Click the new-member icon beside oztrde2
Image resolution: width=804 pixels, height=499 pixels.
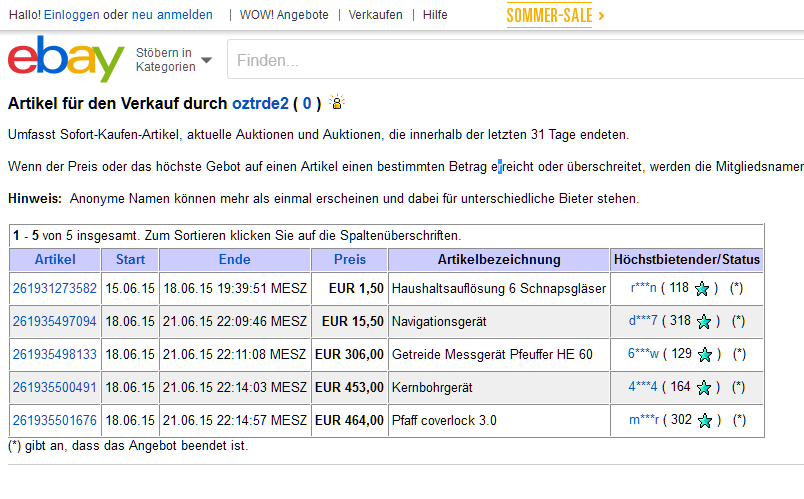(x=337, y=103)
